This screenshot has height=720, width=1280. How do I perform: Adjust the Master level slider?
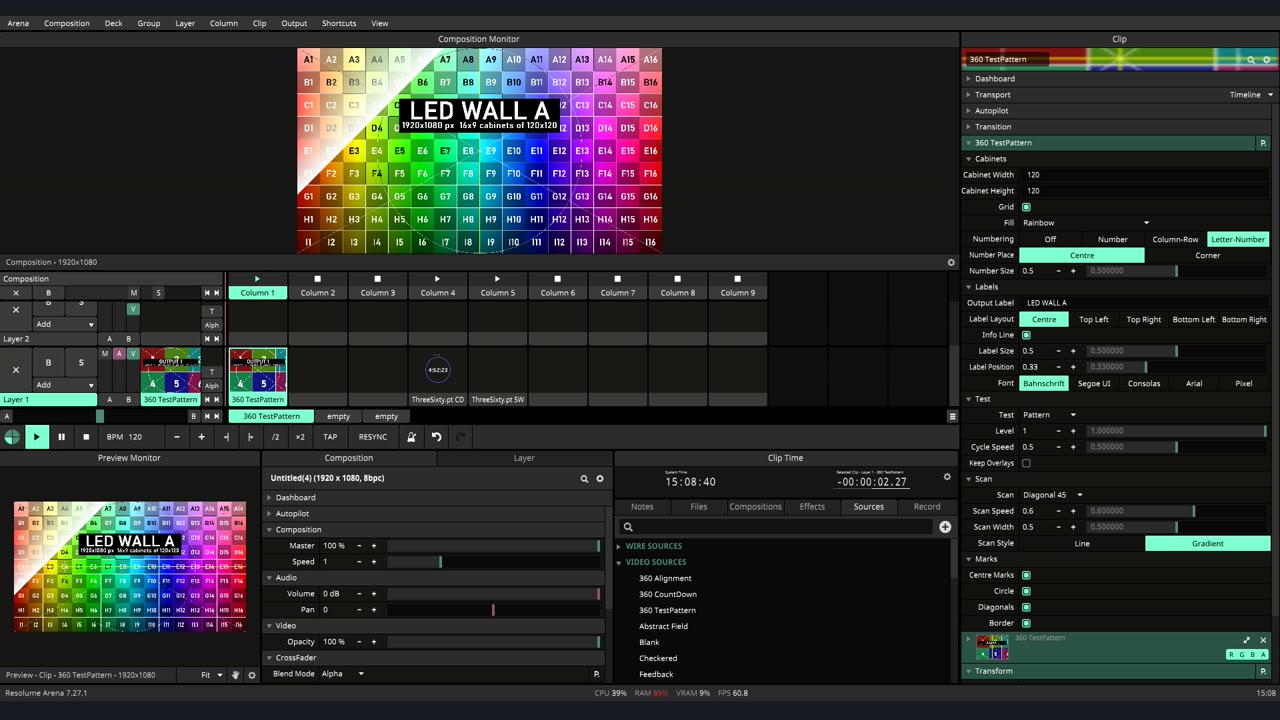[493, 546]
